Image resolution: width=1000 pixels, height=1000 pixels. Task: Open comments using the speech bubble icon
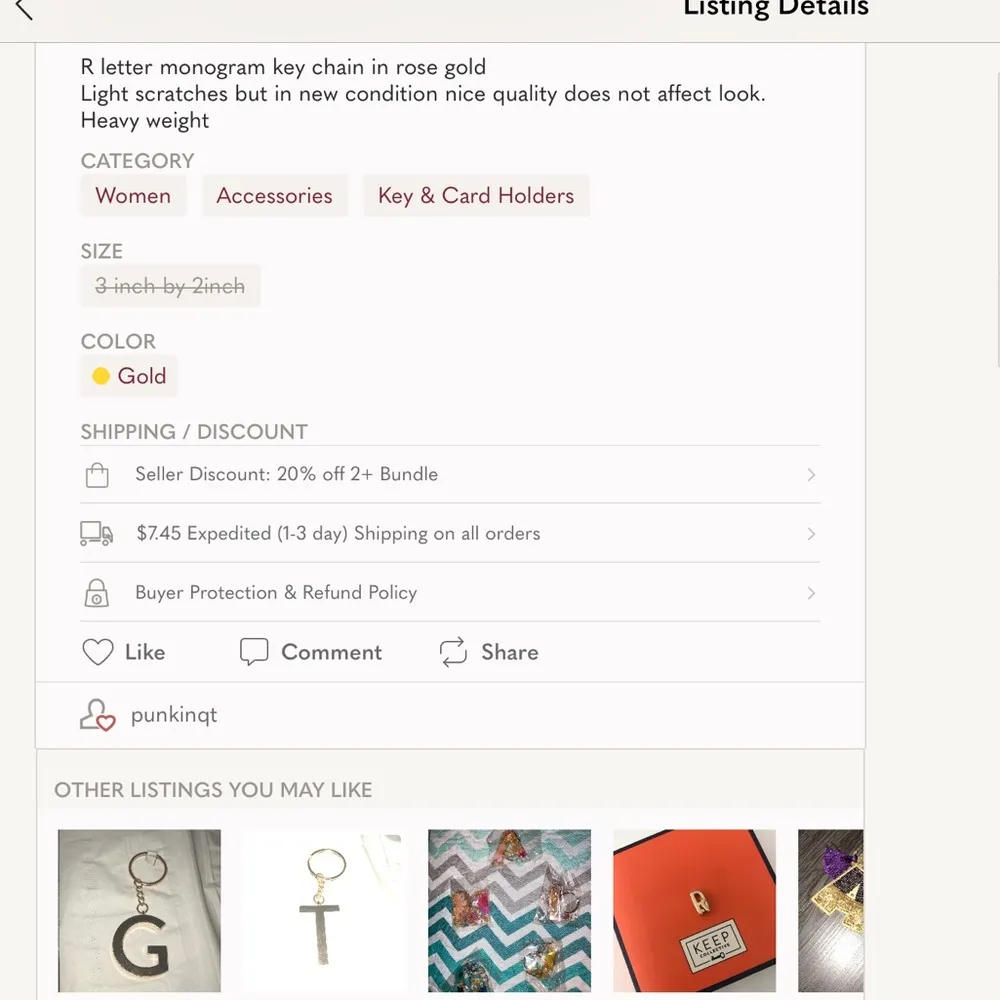(x=255, y=652)
